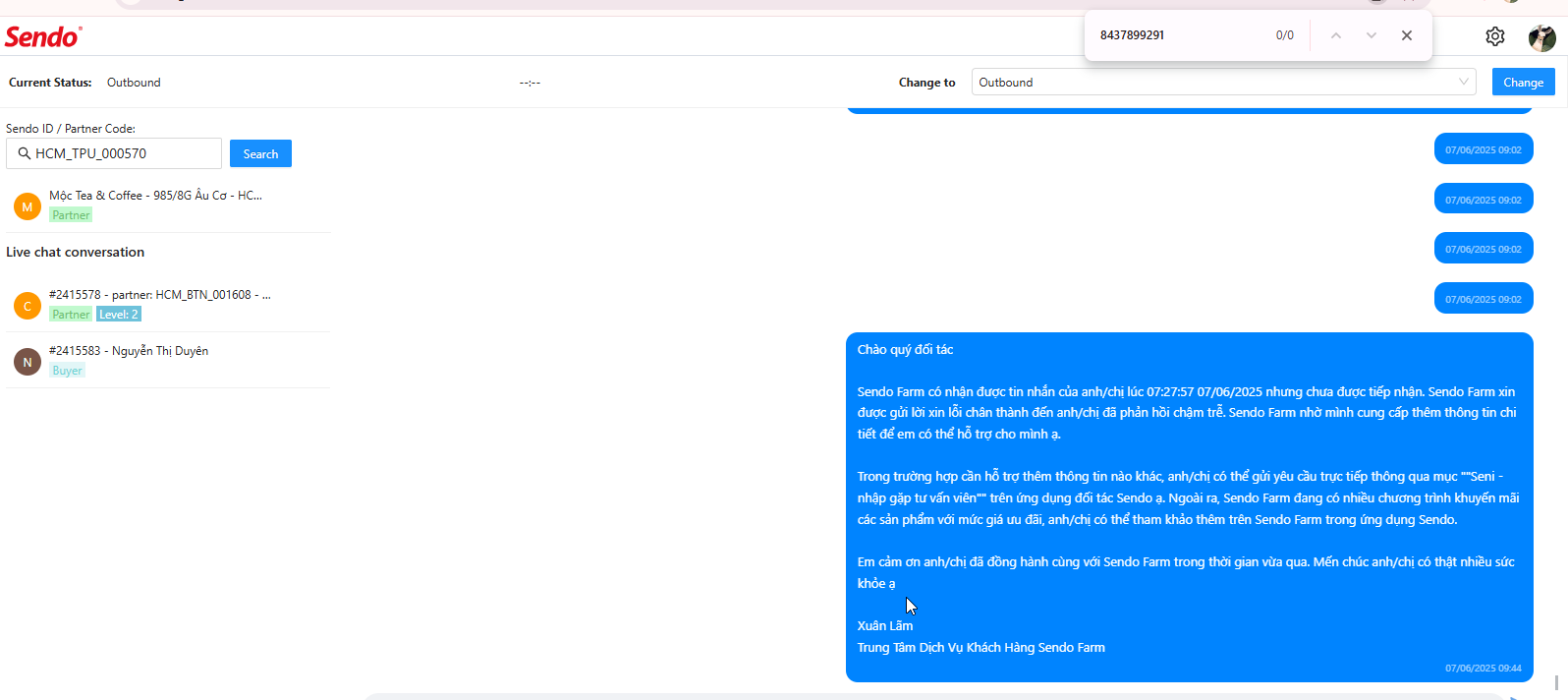Expand status dropdown chevron arrow
Viewport: 1568px width, 700px height.
[x=1463, y=82]
